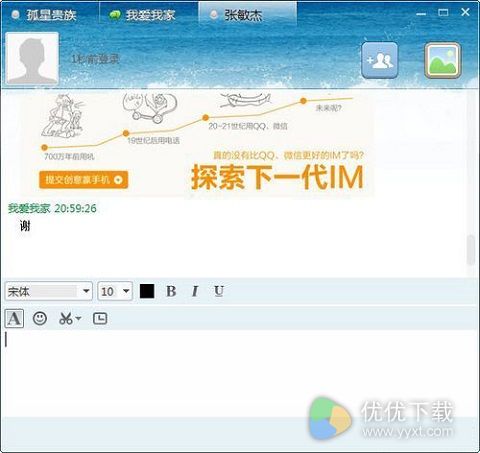Click the add contacts group icon
The image size is (480, 453).
(x=380, y=60)
